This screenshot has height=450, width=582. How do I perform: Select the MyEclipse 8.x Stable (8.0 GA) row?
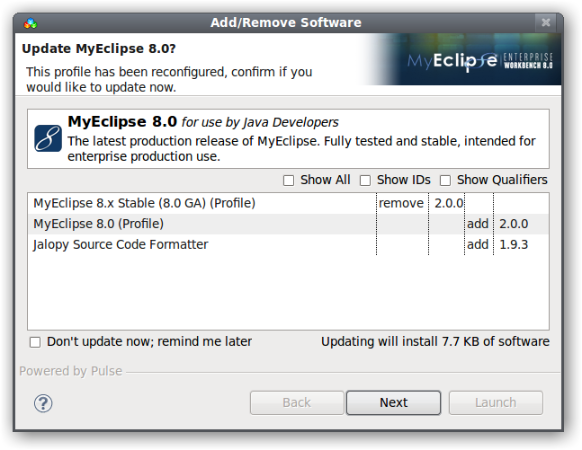pyautogui.click(x=288, y=203)
